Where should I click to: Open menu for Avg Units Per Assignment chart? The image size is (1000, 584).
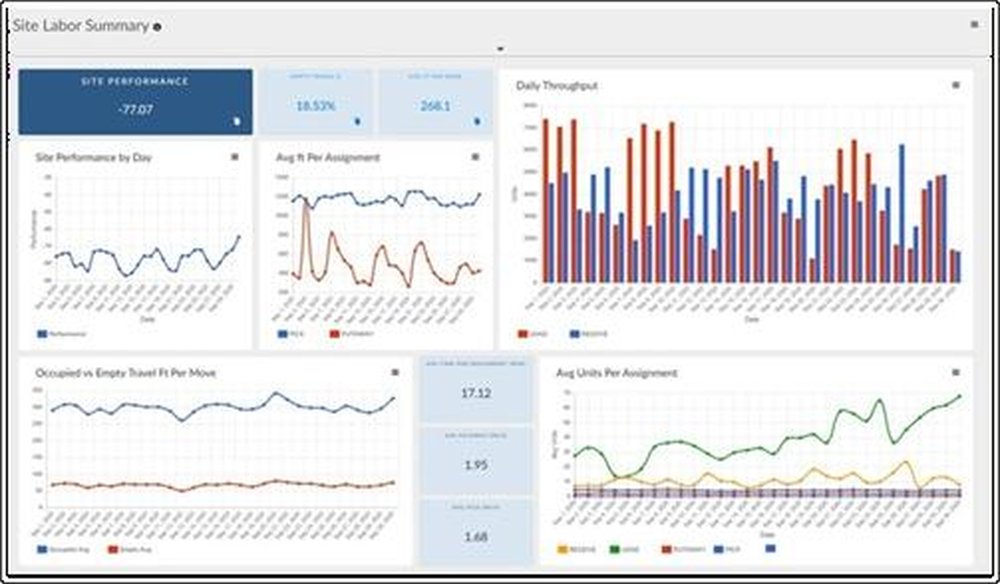[955, 372]
